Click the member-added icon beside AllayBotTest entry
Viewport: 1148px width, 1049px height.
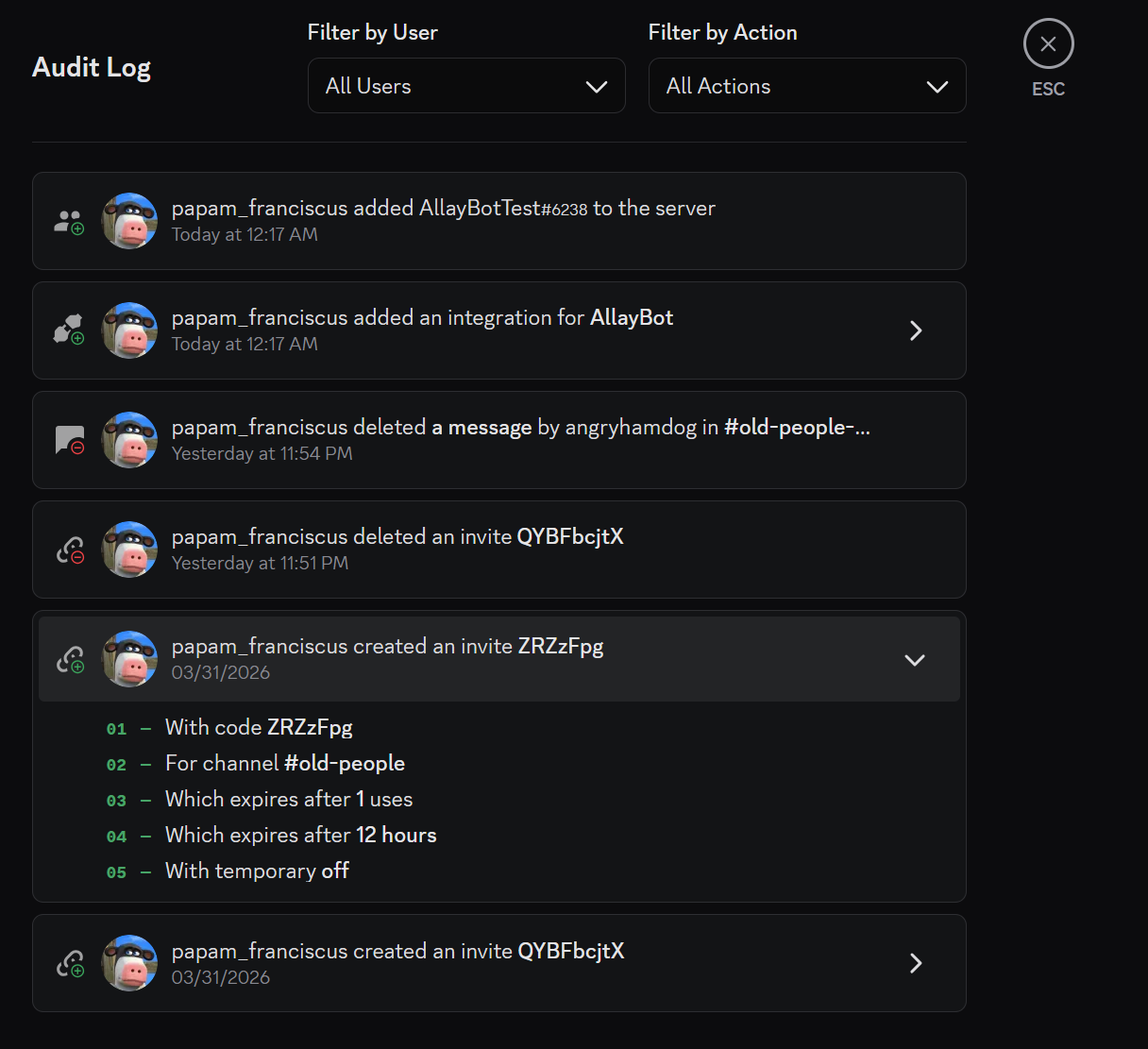point(69,222)
